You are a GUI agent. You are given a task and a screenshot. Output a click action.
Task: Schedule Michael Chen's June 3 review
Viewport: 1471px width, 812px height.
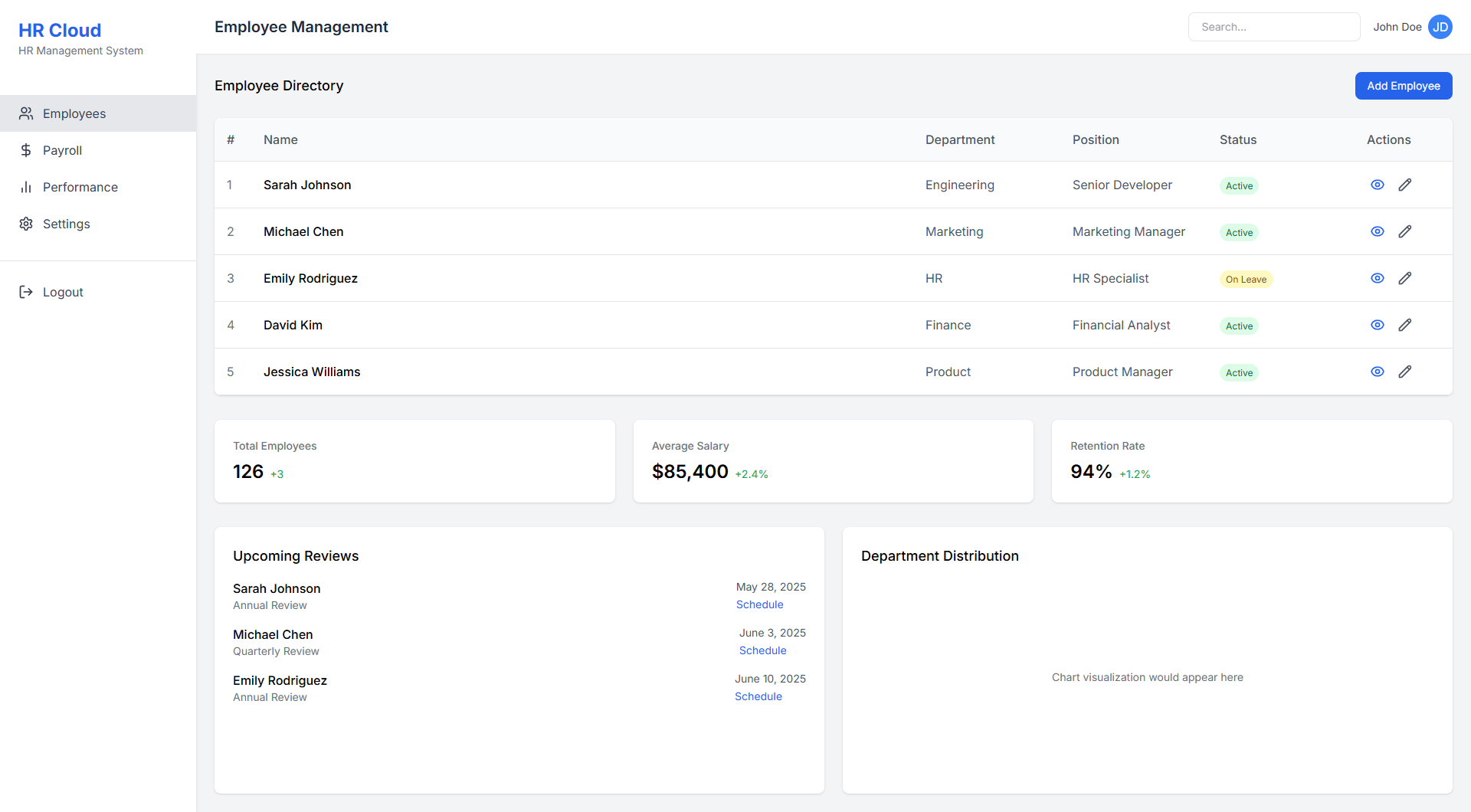click(762, 650)
